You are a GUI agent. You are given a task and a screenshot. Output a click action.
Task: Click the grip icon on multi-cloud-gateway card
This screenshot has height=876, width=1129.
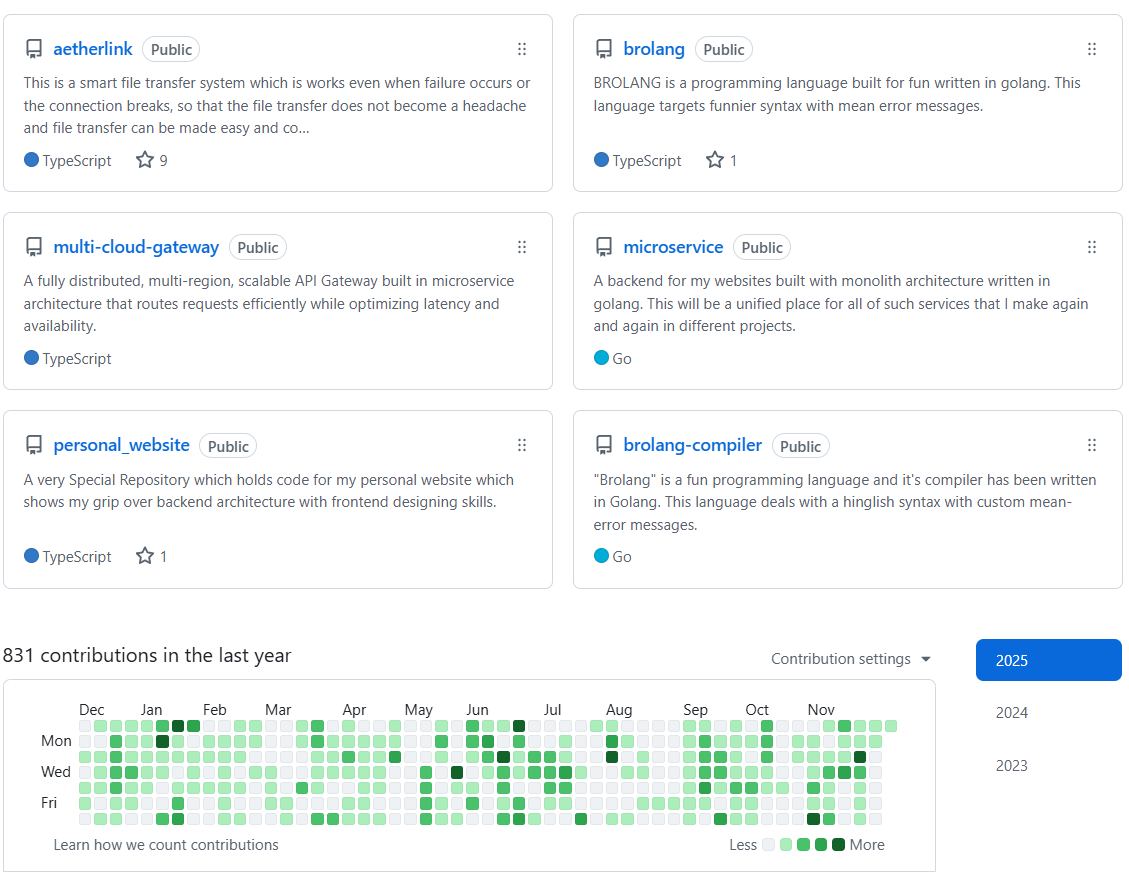tap(522, 247)
